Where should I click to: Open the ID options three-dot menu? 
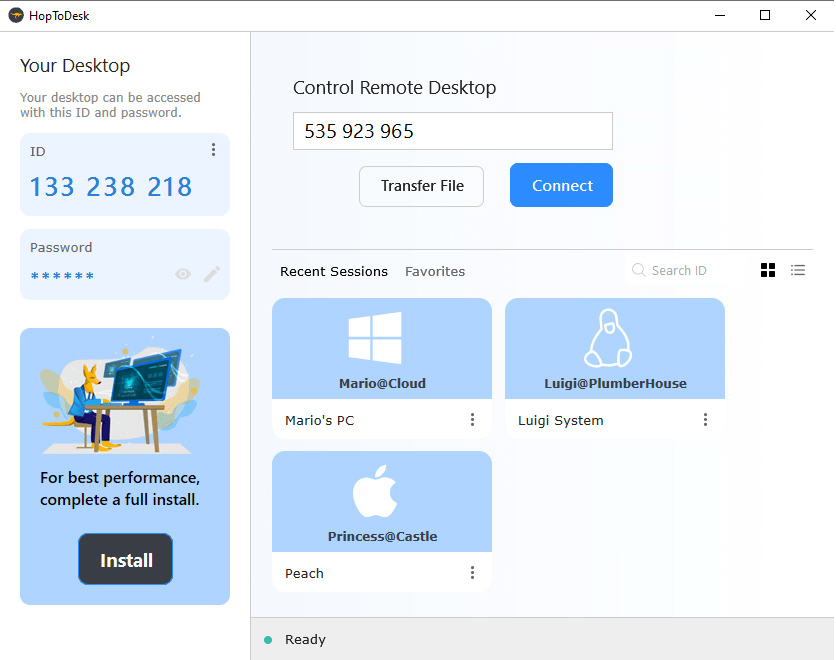point(213,150)
